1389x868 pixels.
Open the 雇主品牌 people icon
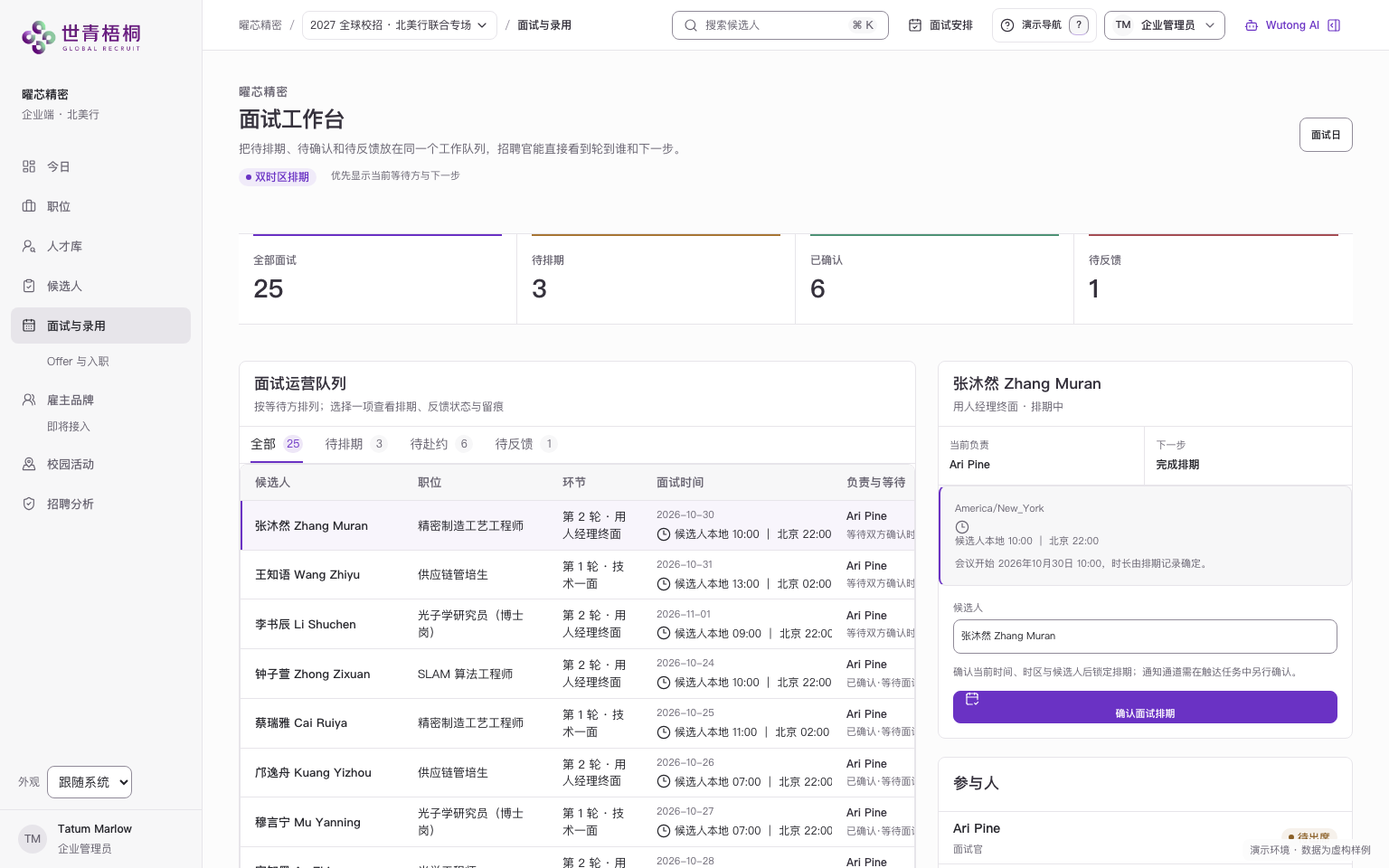coord(29,400)
